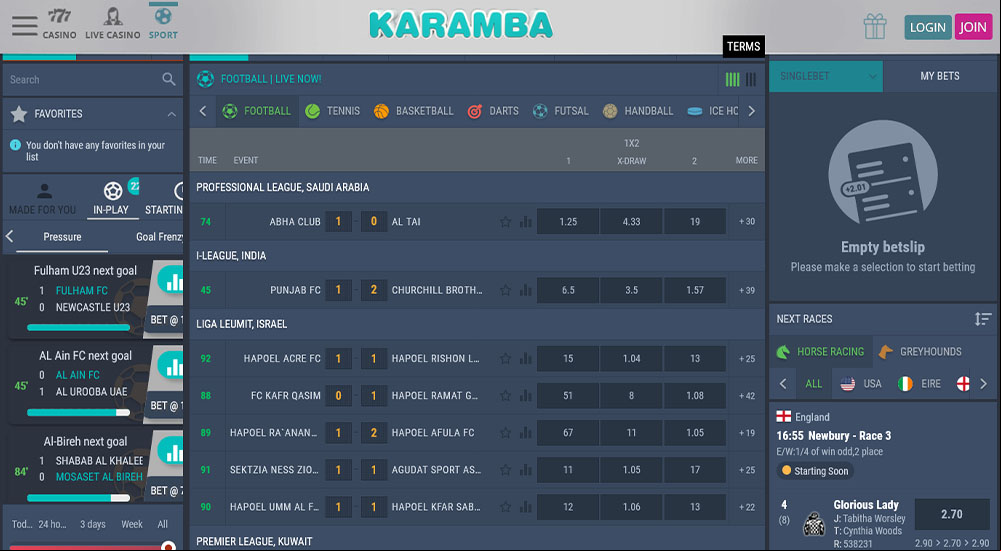Screen dimensions: 1001x551
Task: Switch to the green multi-column view icon
Action: click(x=732, y=79)
